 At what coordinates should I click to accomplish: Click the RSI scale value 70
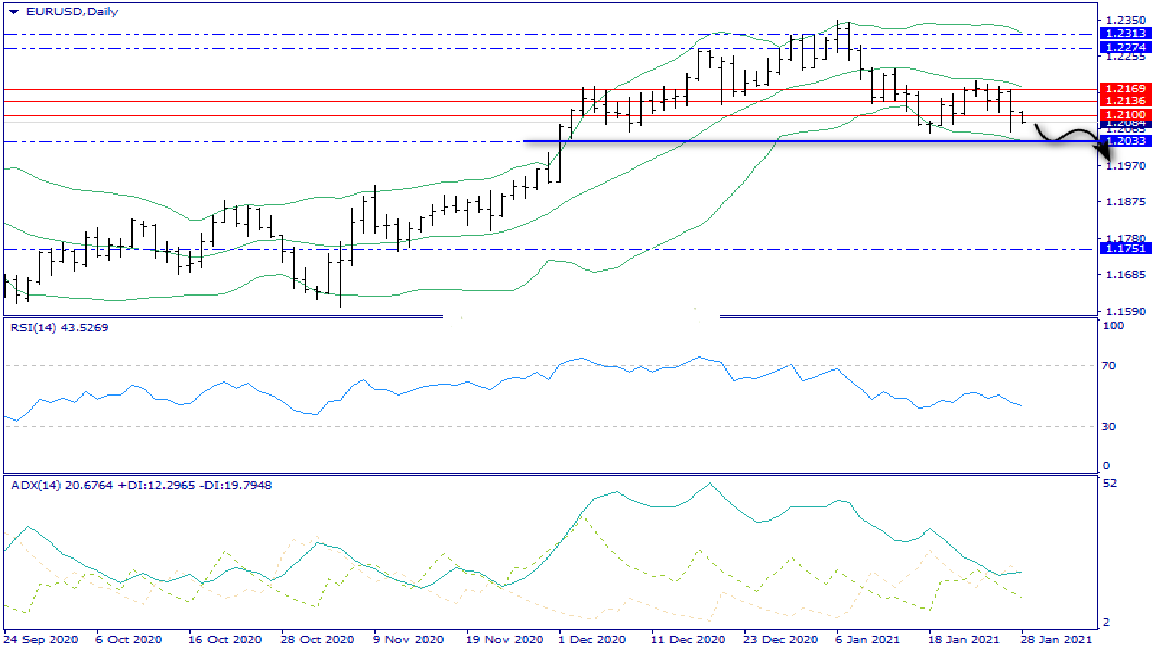tap(1107, 366)
